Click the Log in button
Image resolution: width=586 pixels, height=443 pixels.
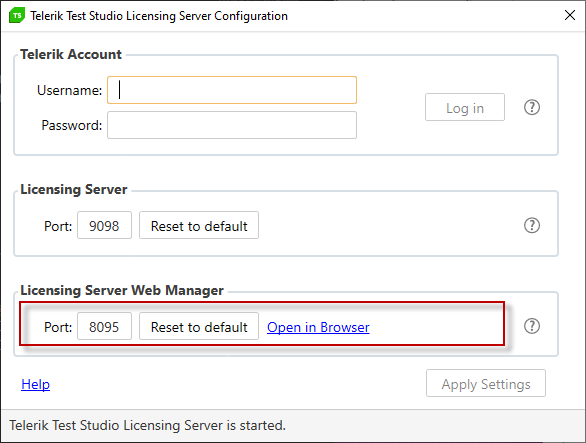pos(465,107)
